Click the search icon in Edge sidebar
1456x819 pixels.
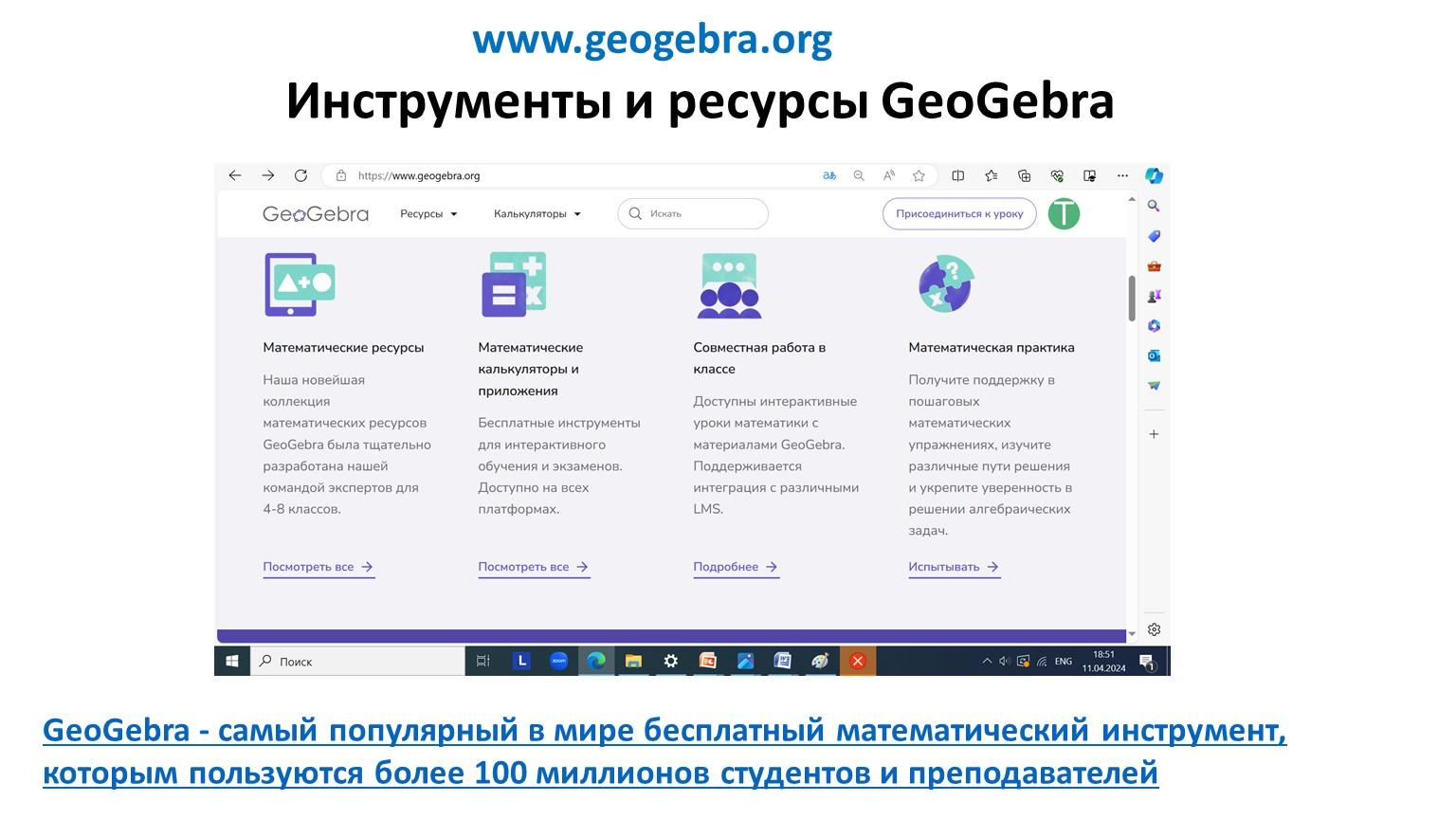point(1154,206)
